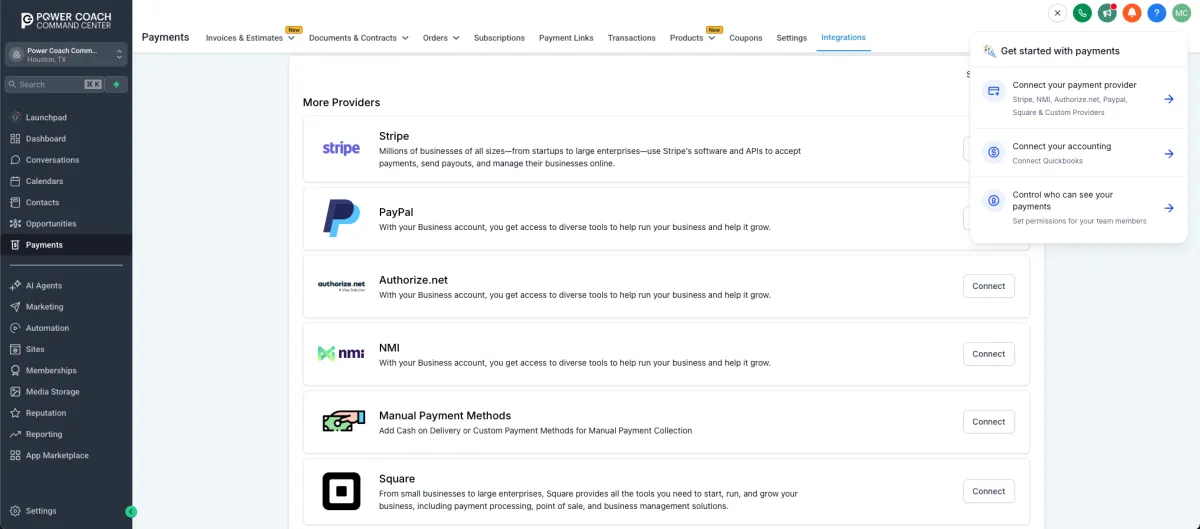The height and width of the screenshot is (529, 1200).
Task: Click the "Get started with payments" title
Action: coord(1060,51)
